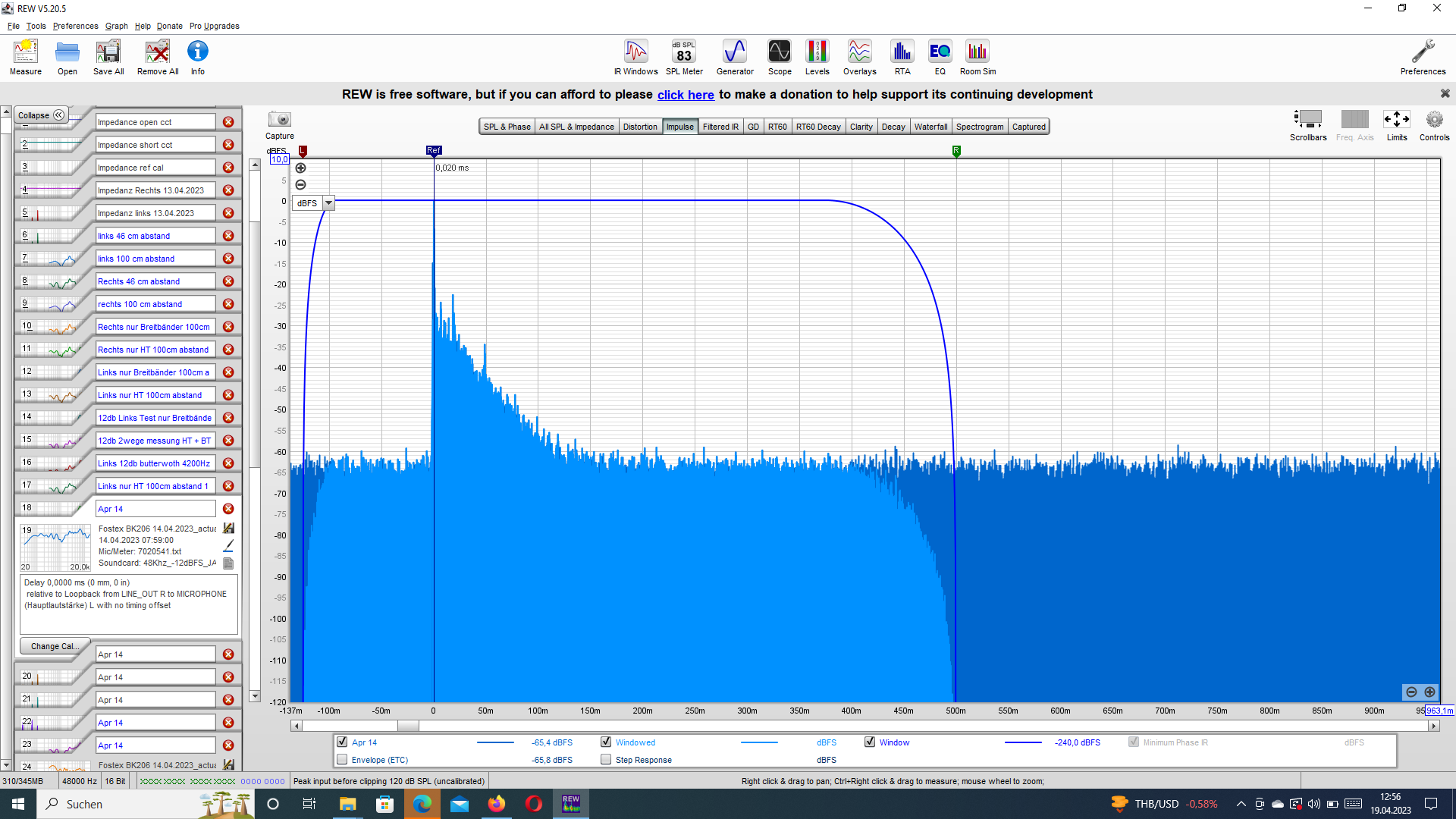Open graph Limits settings
This screenshot has width=1456, height=819.
1397,120
